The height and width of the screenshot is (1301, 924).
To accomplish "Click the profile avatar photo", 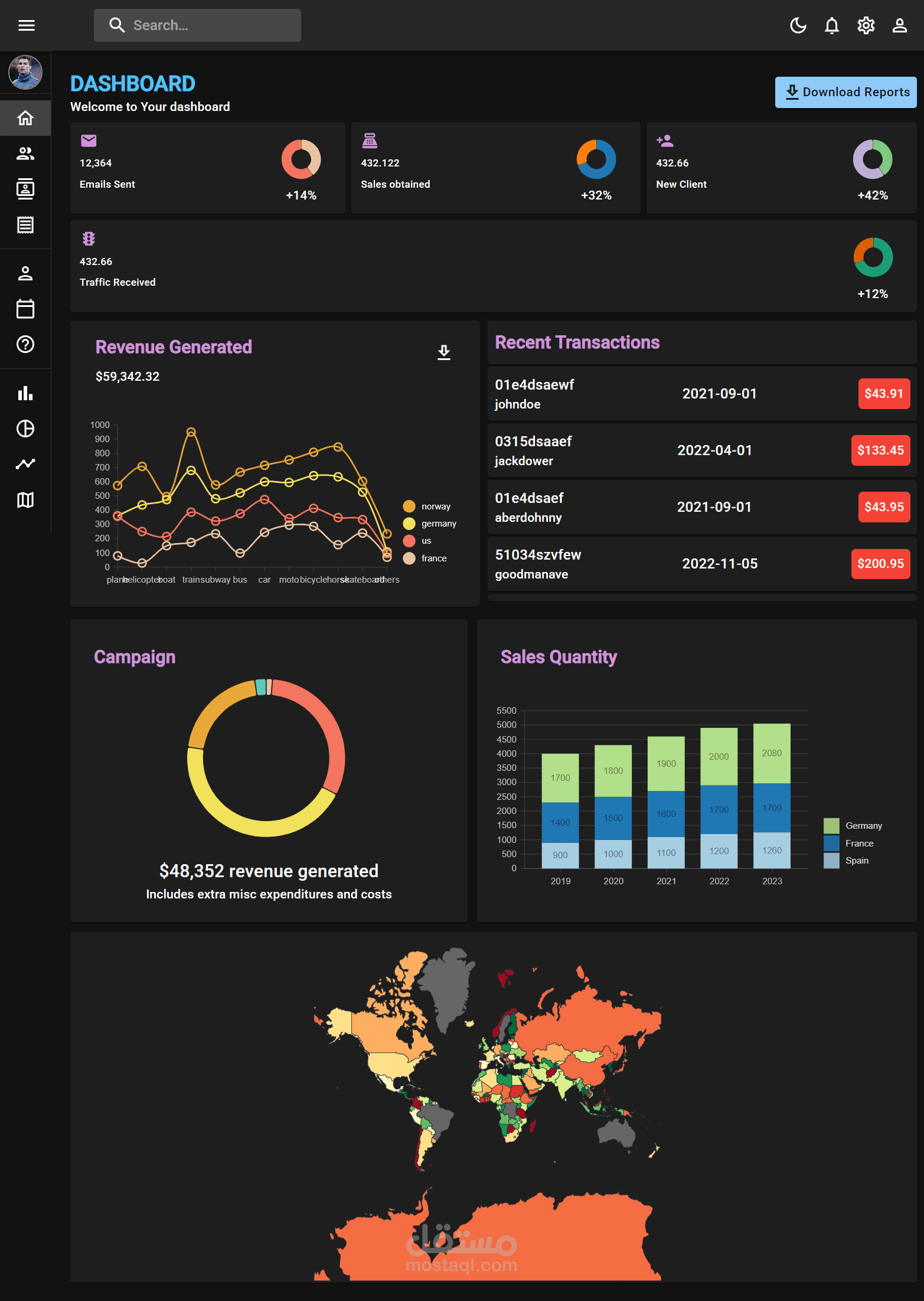I will pos(25,72).
